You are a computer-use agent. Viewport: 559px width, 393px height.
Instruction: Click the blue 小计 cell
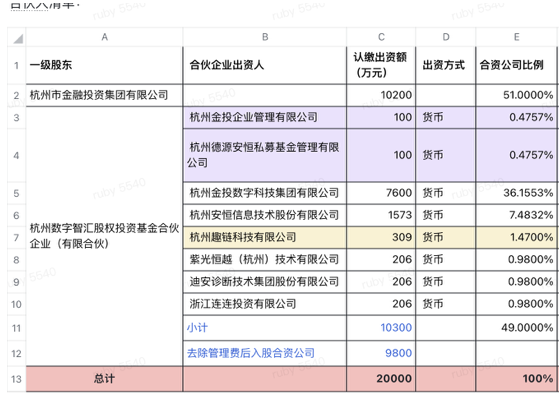[x=265, y=328]
